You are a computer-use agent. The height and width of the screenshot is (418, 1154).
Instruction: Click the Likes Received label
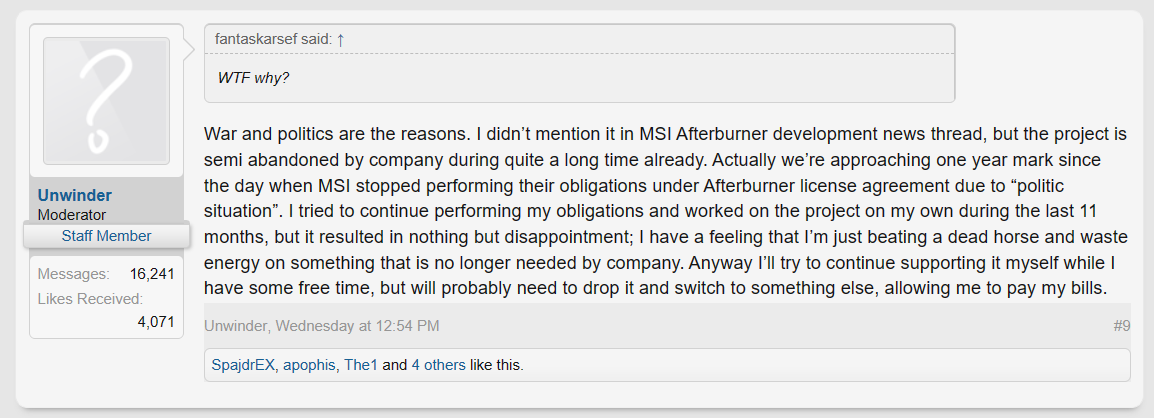pyautogui.click(x=90, y=298)
